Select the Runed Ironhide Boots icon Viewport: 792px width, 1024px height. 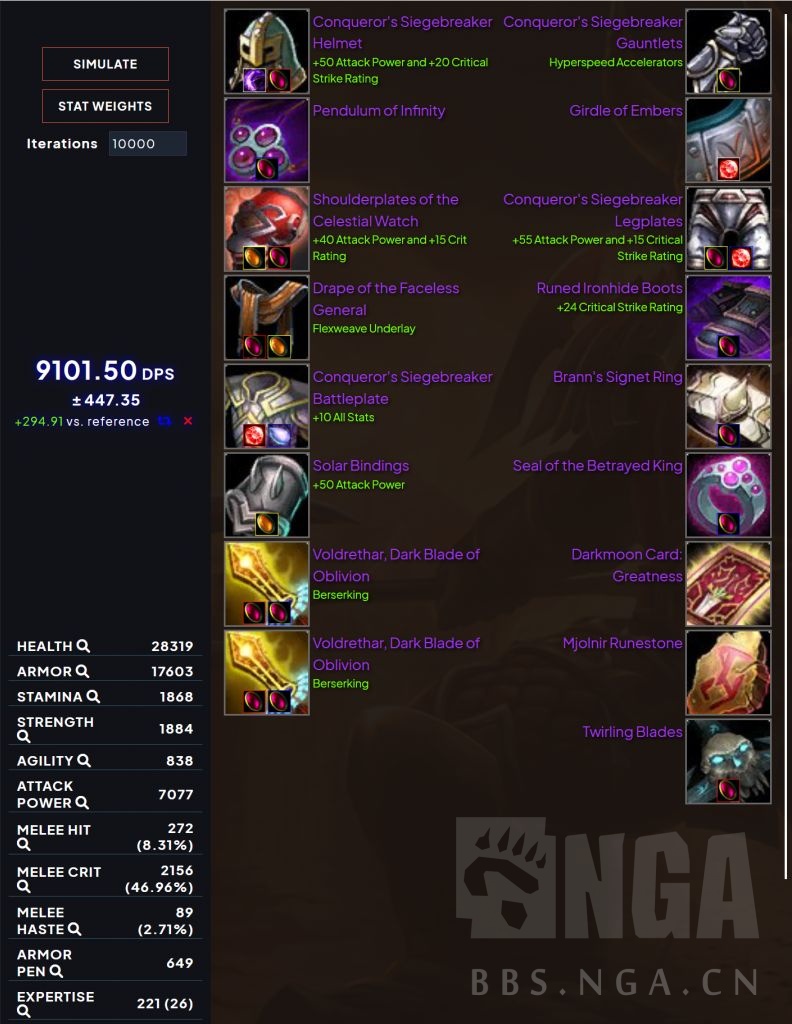click(728, 317)
